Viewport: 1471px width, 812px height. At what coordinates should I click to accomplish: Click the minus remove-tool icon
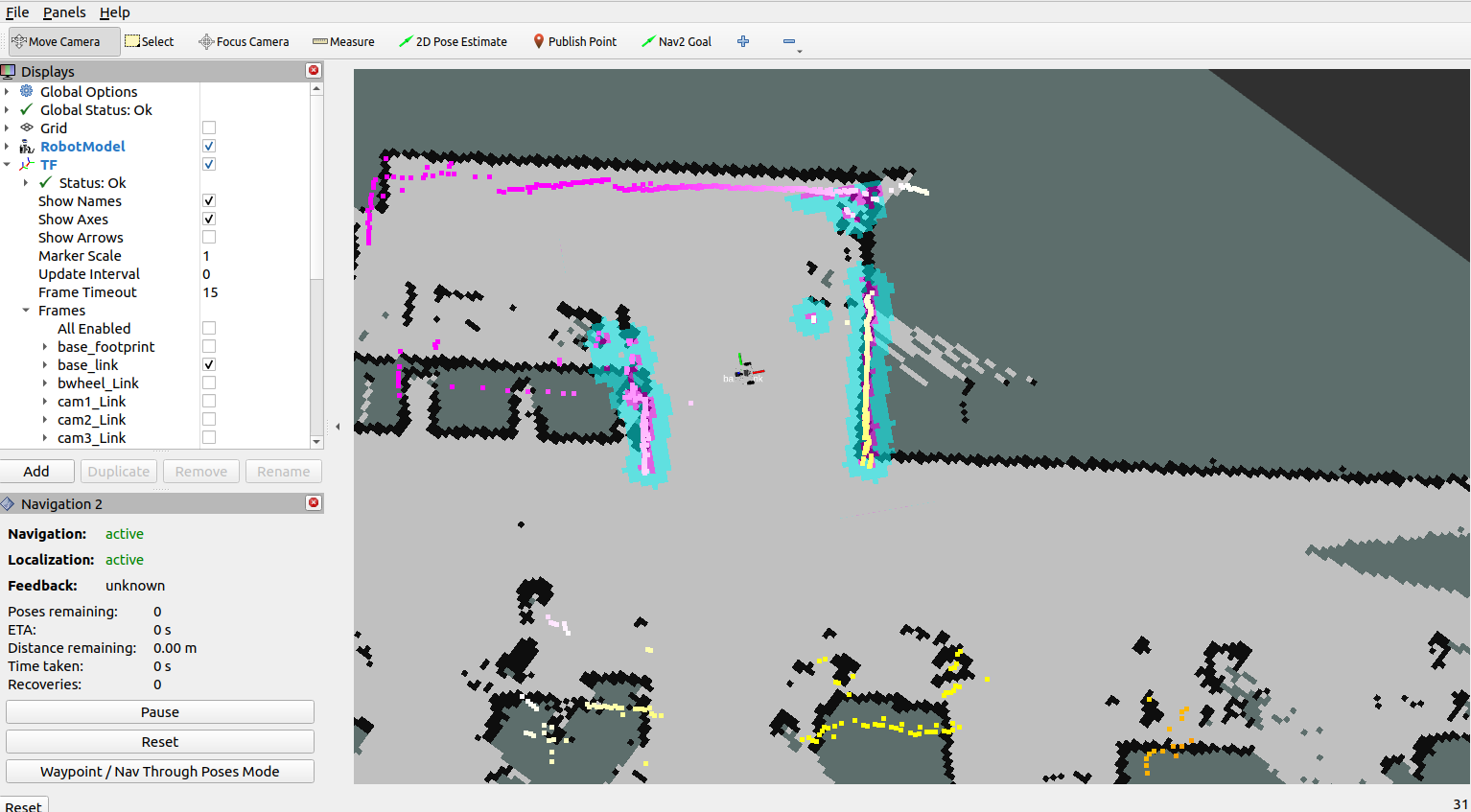(x=789, y=41)
